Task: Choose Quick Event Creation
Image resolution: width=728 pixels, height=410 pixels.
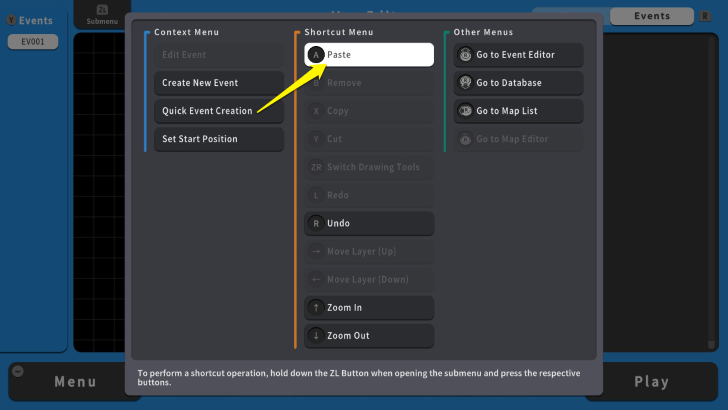Action: click(x=219, y=111)
